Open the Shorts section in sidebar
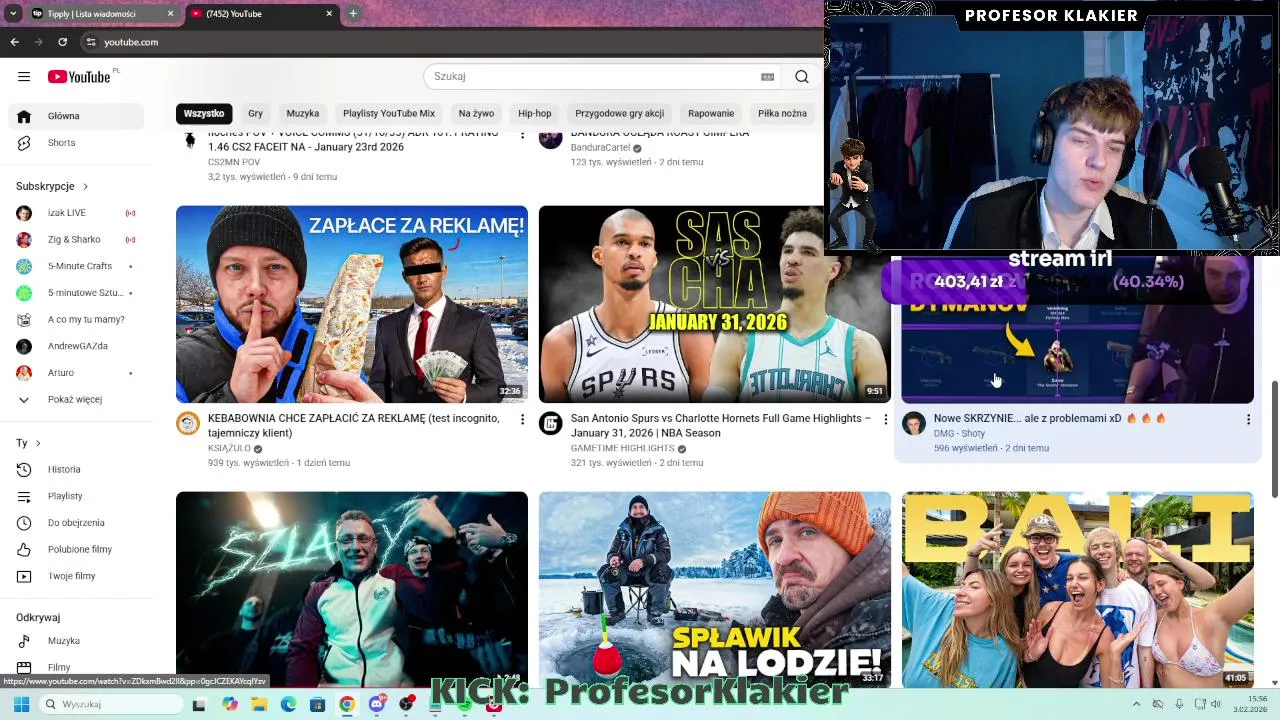Image resolution: width=1280 pixels, height=720 pixels. (x=76, y=143)
